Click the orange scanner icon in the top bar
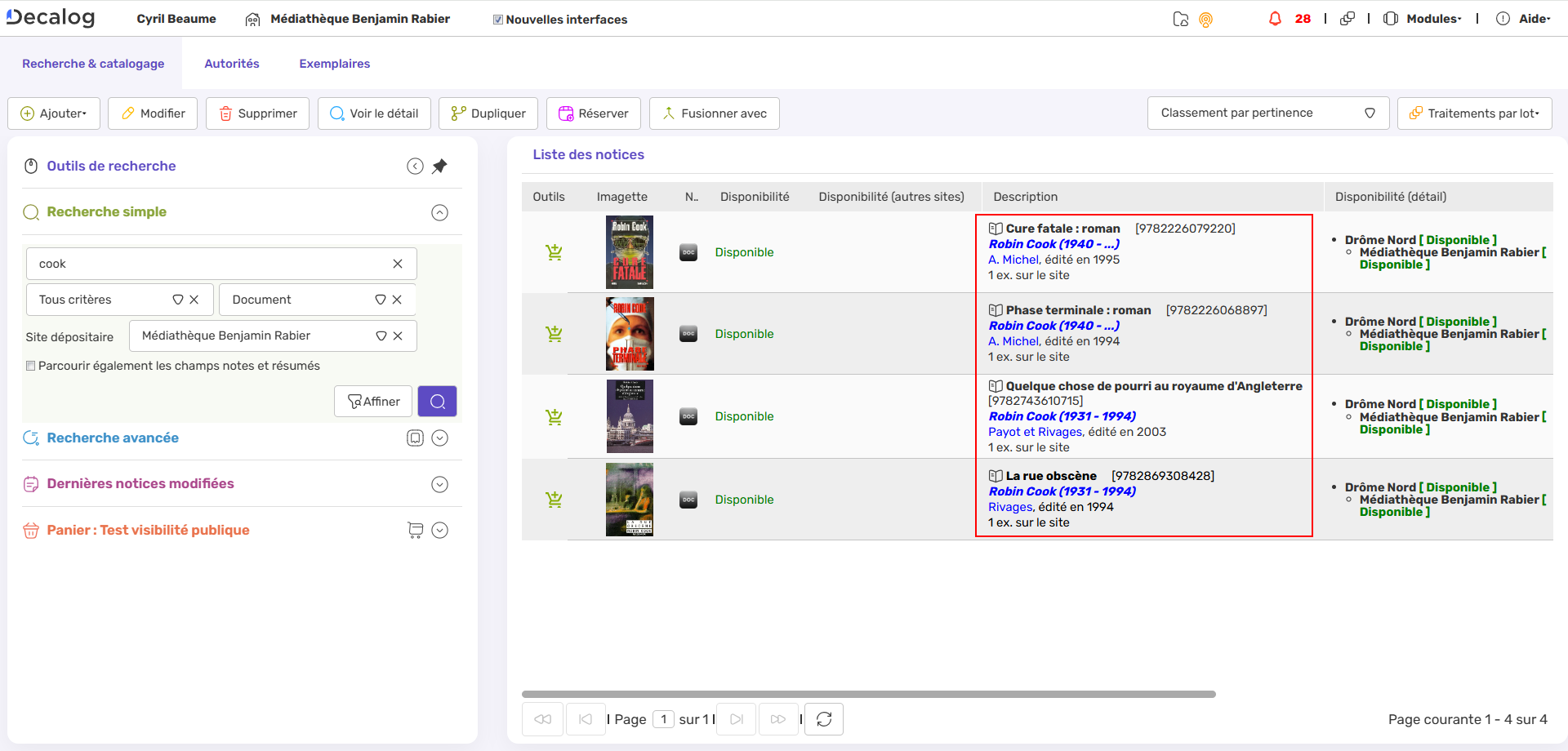Viewport: 1568px width, 751px height. pyautogui.click(x=1206, y=18)
